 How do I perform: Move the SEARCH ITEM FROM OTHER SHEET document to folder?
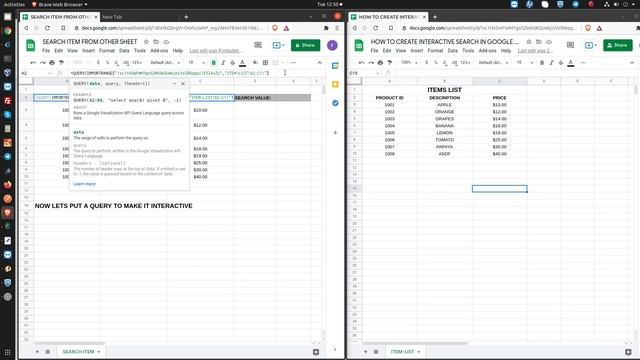point(156,42)
